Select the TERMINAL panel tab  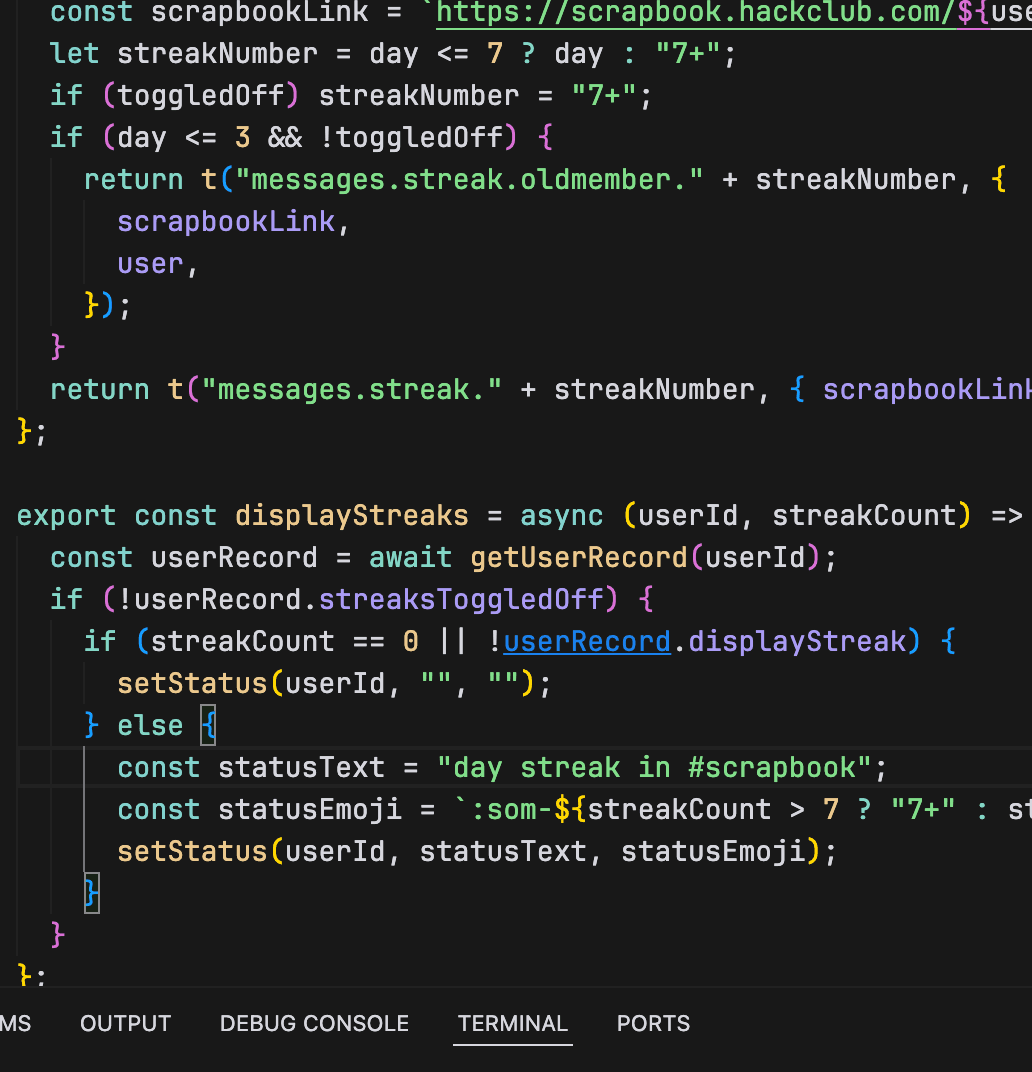(512, 1023)
